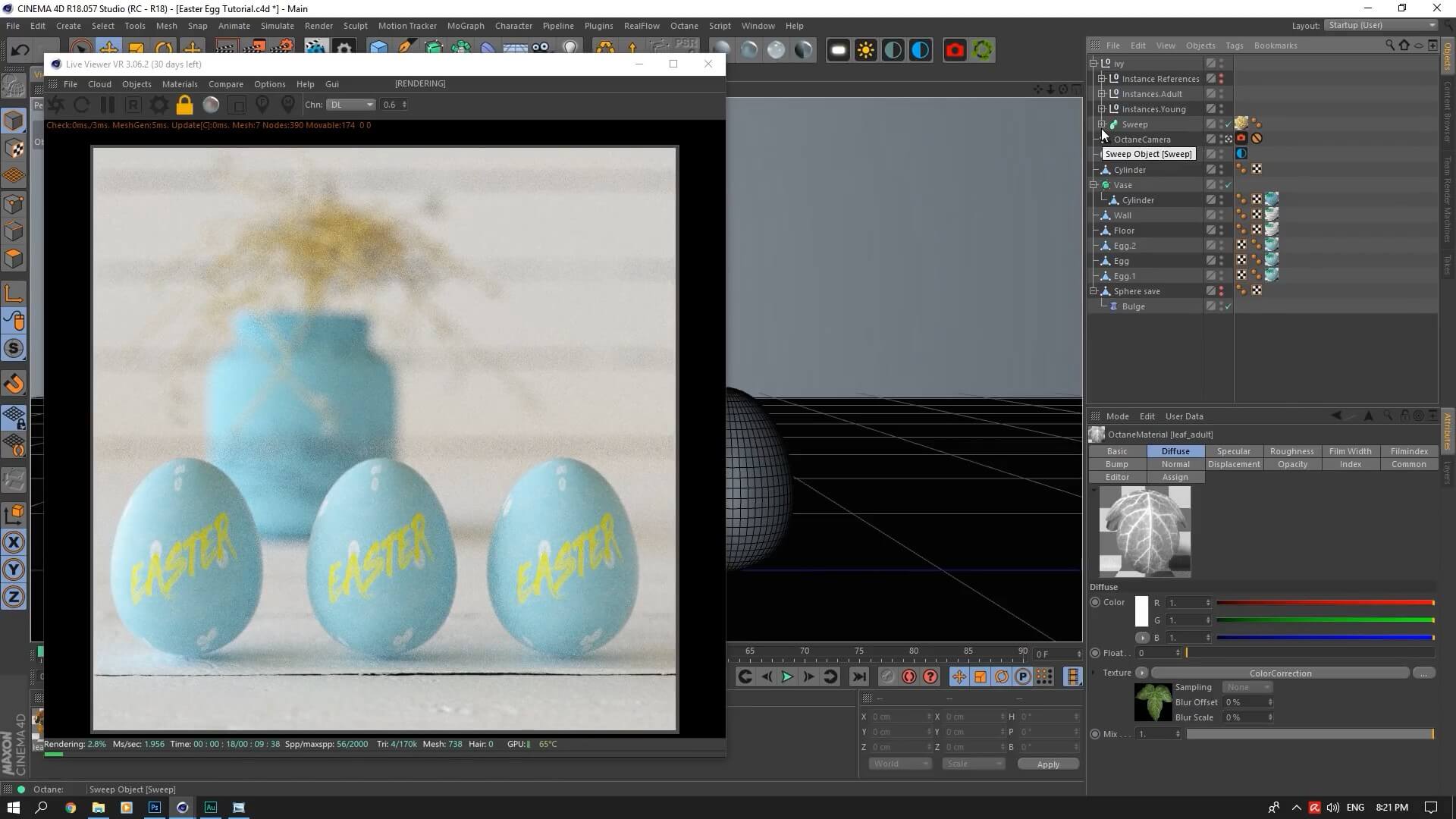Open the Chn channel dropdown

[x=351, y=105]
